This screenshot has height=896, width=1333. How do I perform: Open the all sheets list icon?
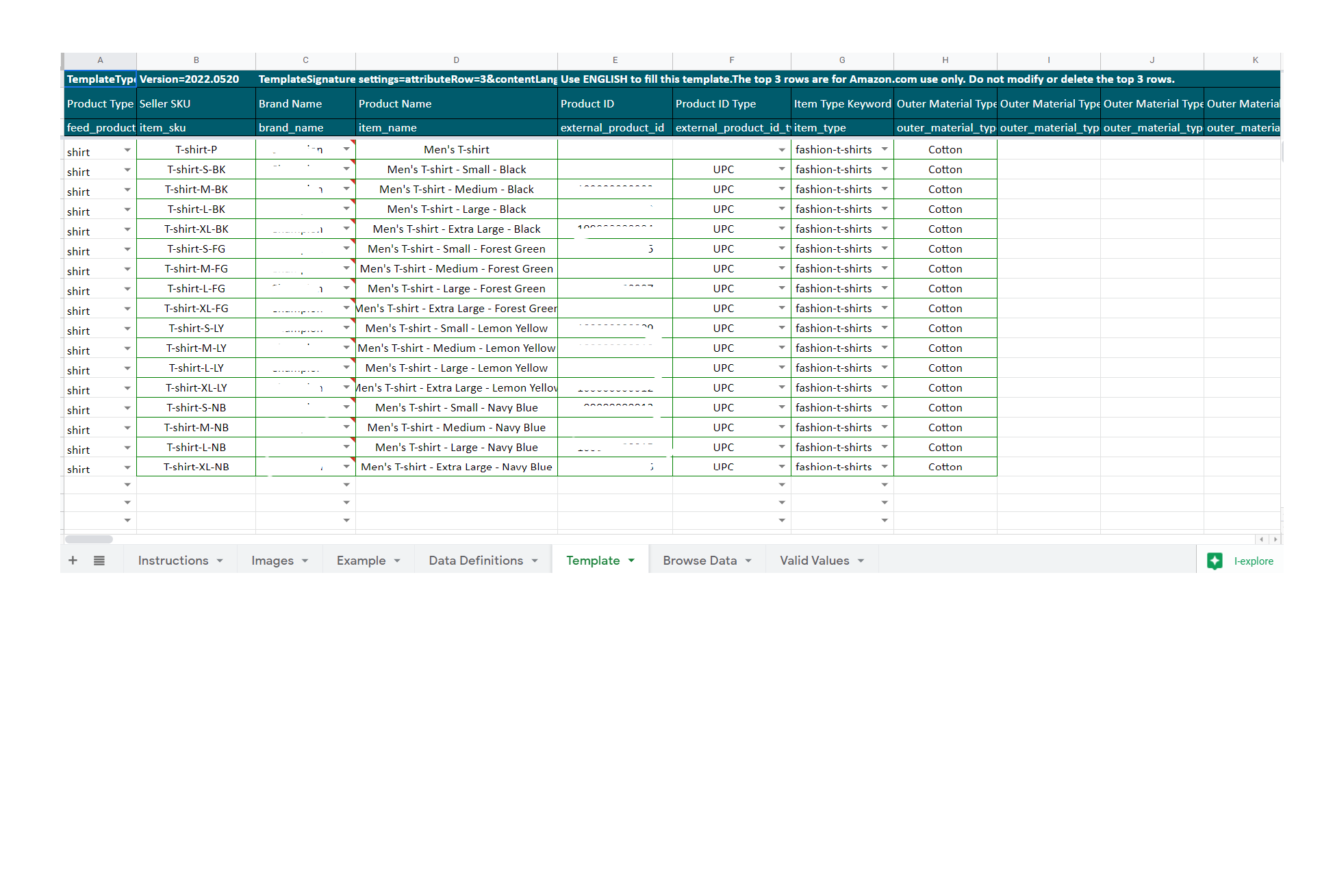(99, 561)
